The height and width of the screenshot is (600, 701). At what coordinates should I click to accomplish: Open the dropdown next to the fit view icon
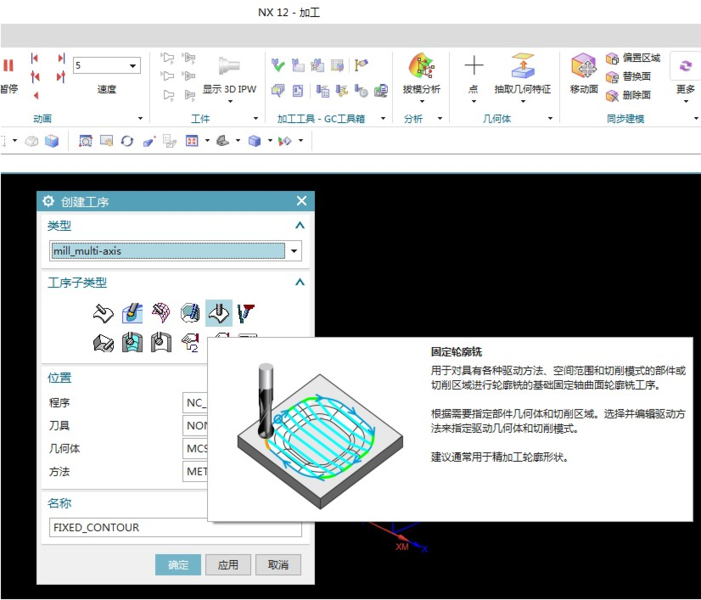tap(207, 141)
